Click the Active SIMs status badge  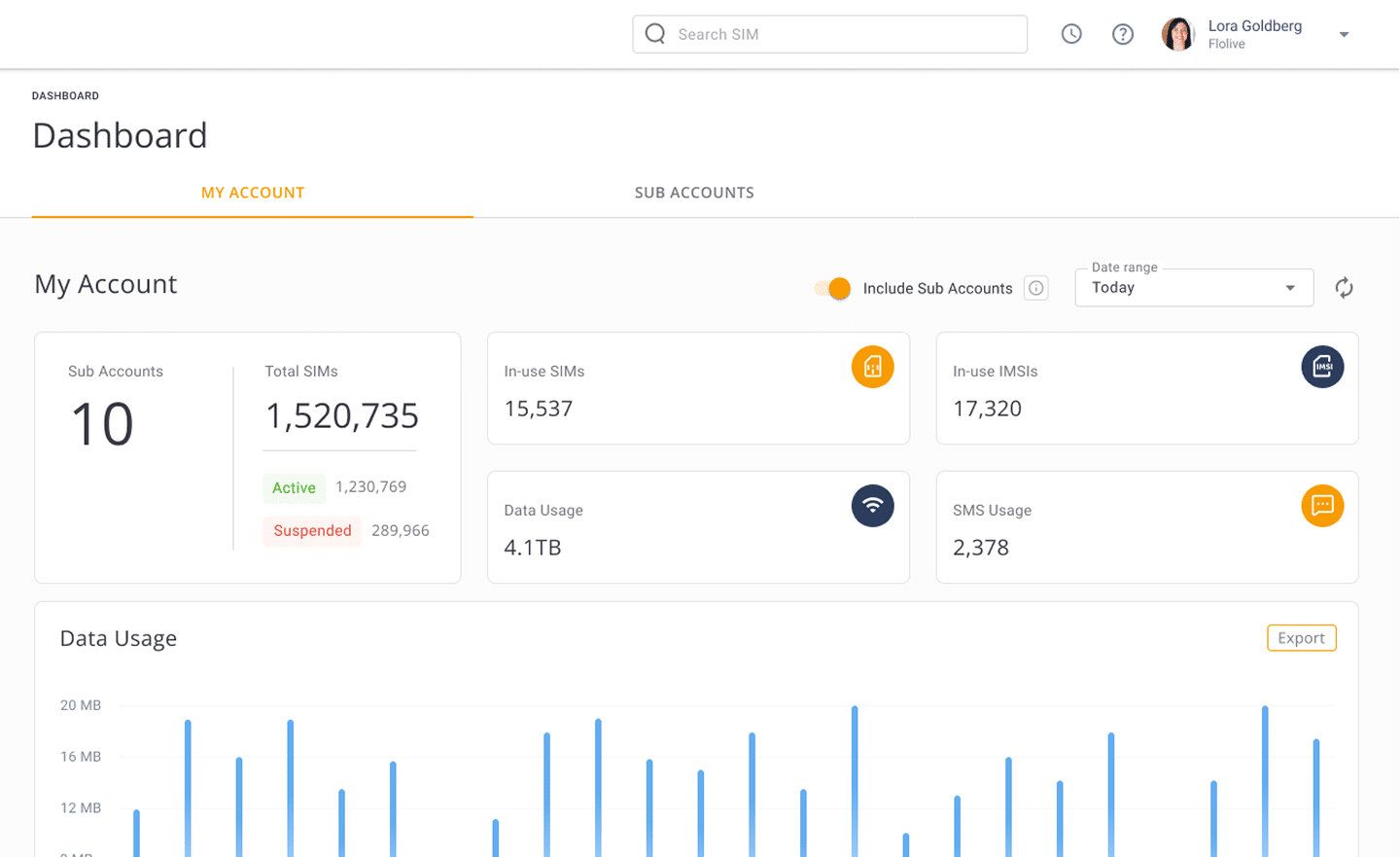point(294,487)
